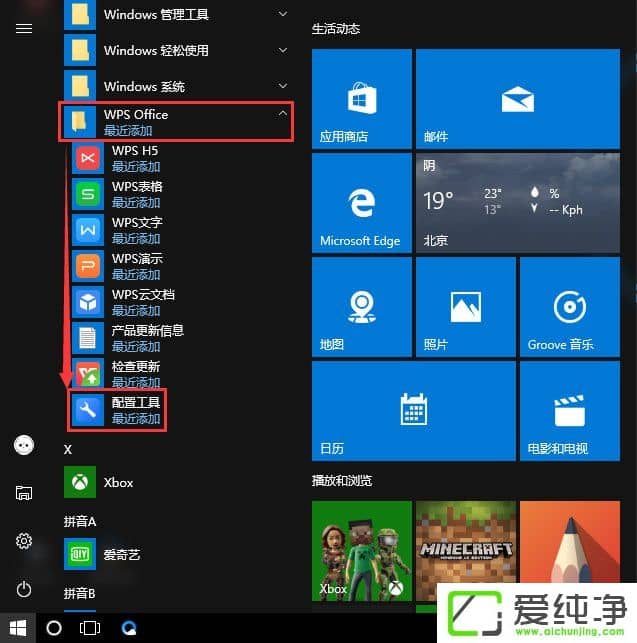Expand the Start hamburger menu
Image resolution: width=637 pixels, height=643 pixels.
coord(24,28)
